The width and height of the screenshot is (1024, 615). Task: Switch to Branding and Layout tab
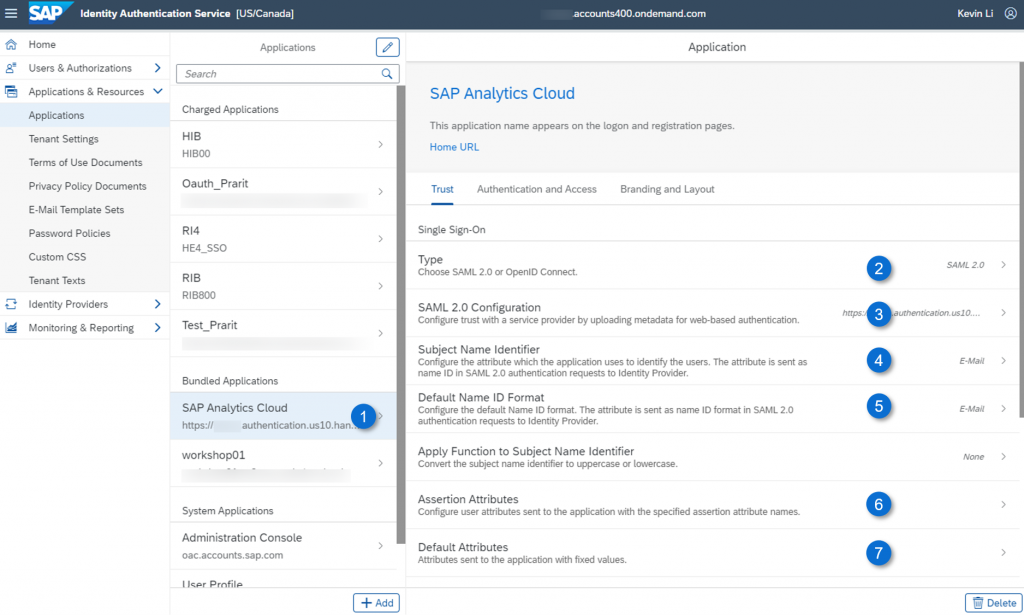667,189
